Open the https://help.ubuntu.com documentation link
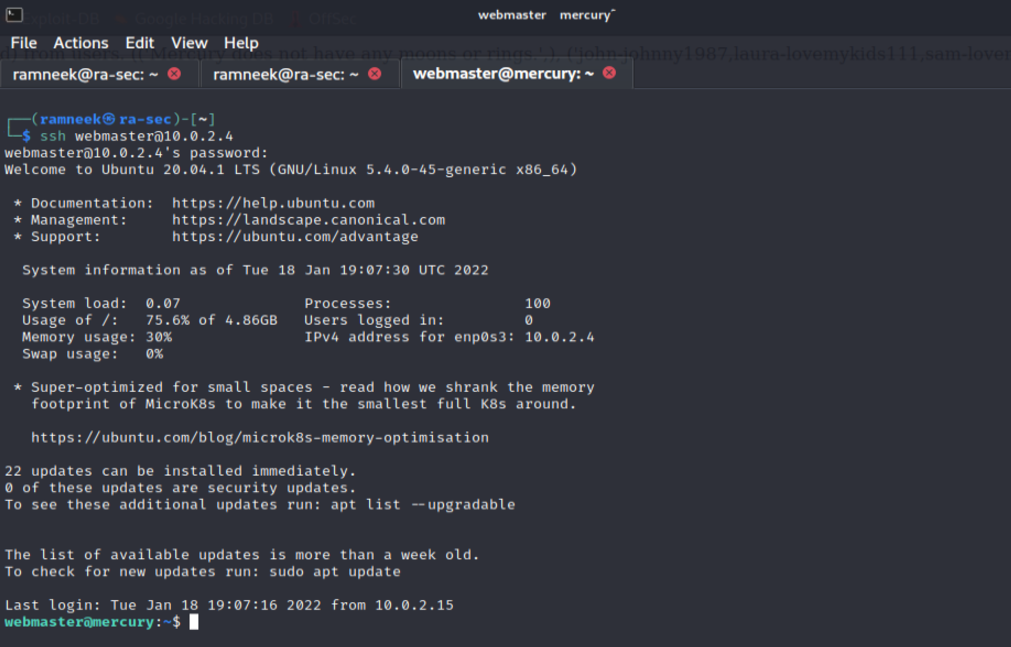The image size is (1011, 647). [x=273, y=203]
